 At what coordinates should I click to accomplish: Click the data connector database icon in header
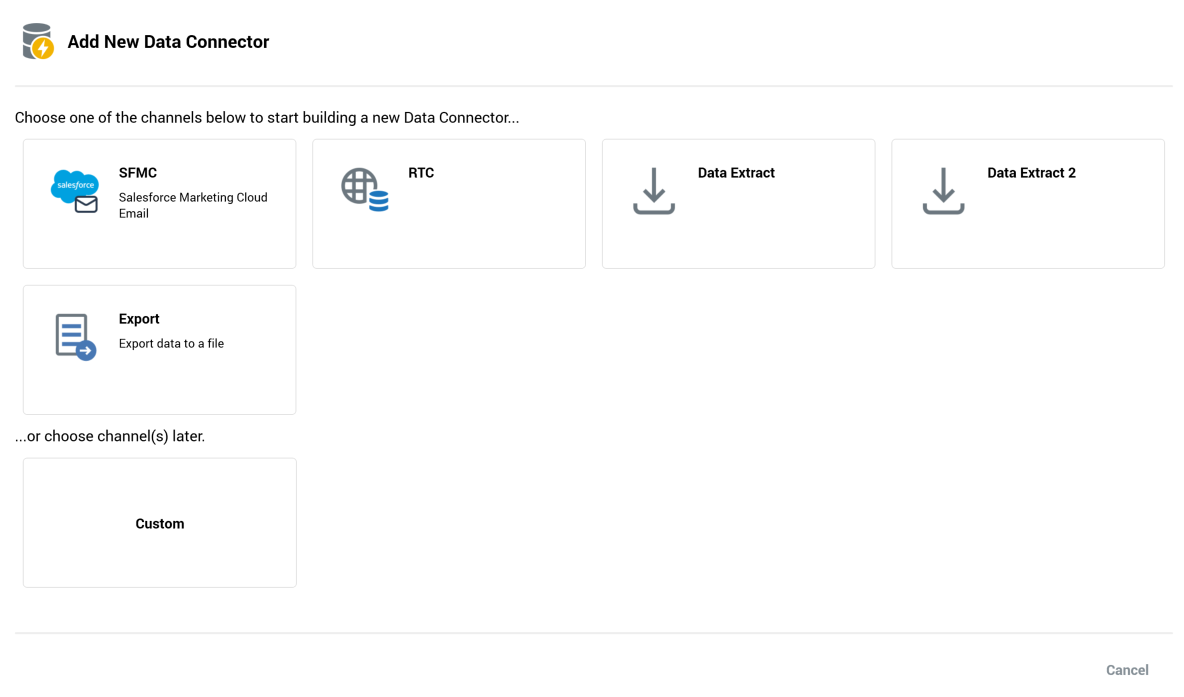[x=37, y=41]
